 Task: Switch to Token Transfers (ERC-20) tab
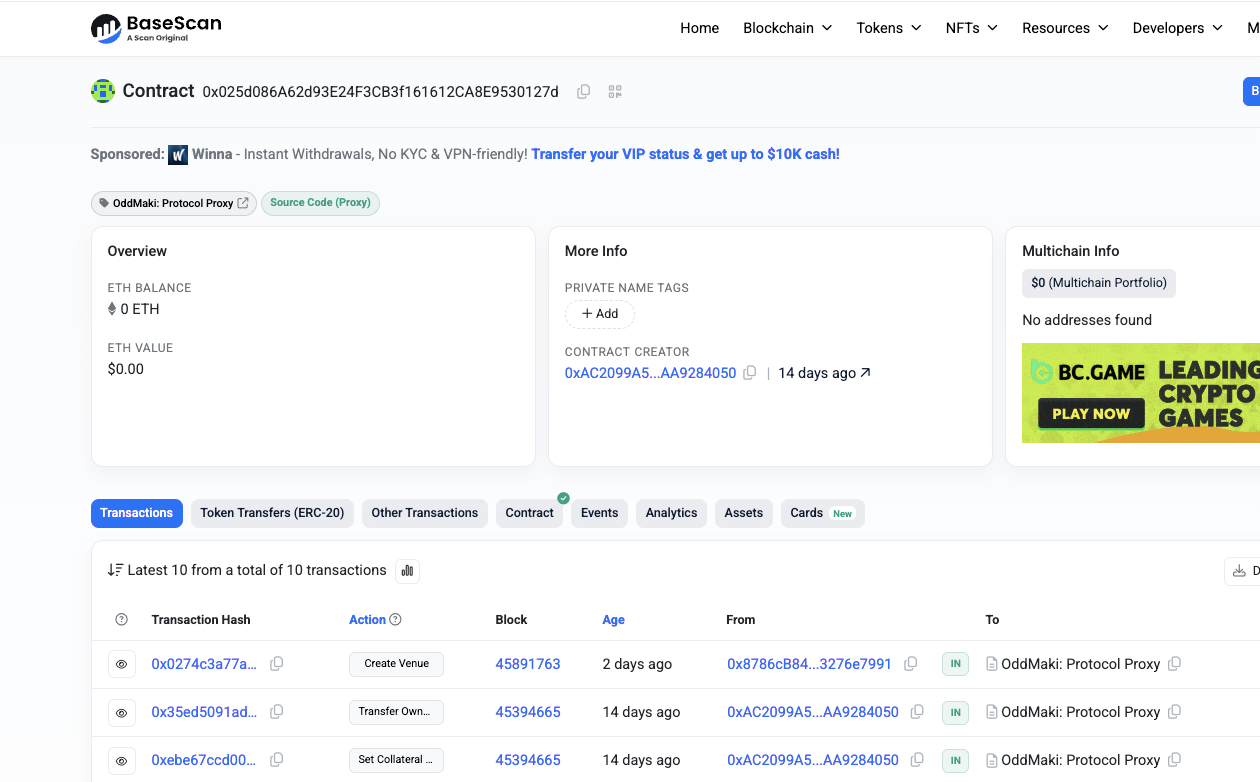[272, 513]
